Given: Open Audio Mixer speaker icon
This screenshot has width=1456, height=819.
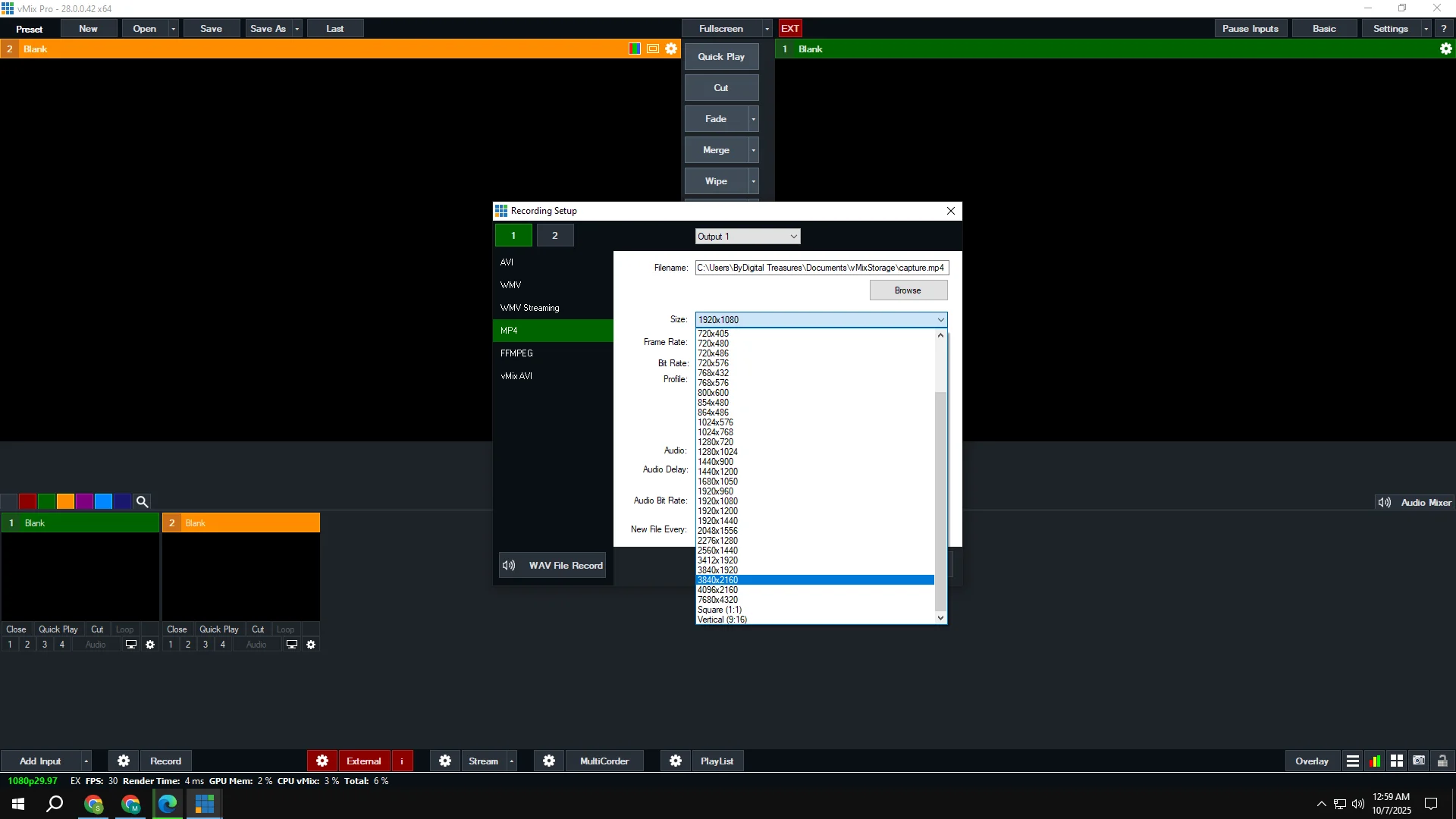Looking at the screenshot, I should (1384, 502).
